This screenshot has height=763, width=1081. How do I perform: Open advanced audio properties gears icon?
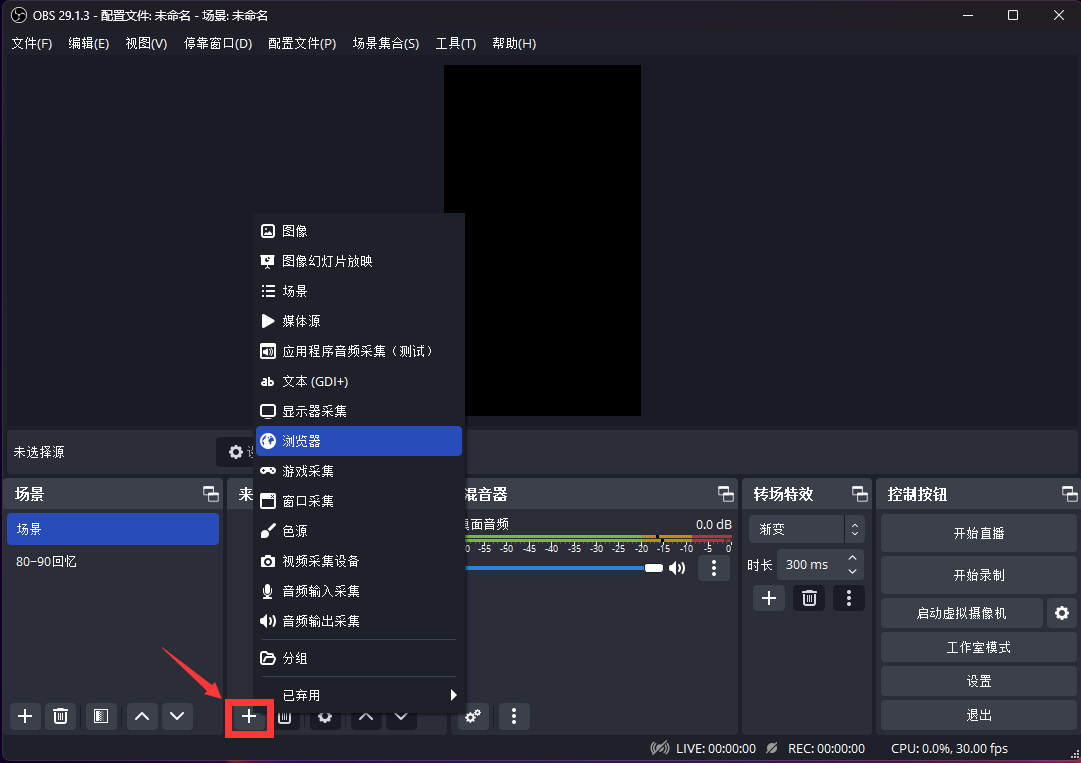click(473, 716)
